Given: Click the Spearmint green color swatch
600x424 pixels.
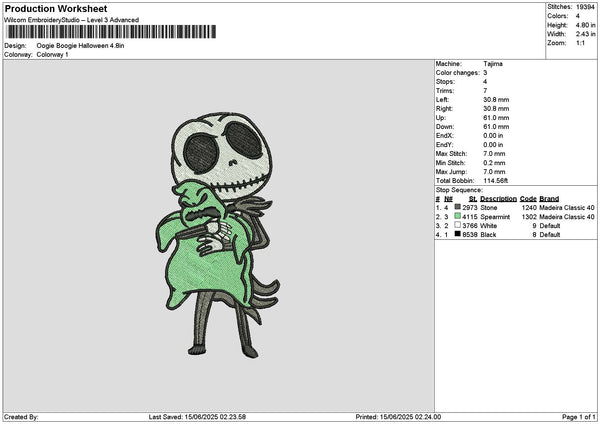Looking at the screenshot, I should [x=457, y=216].
